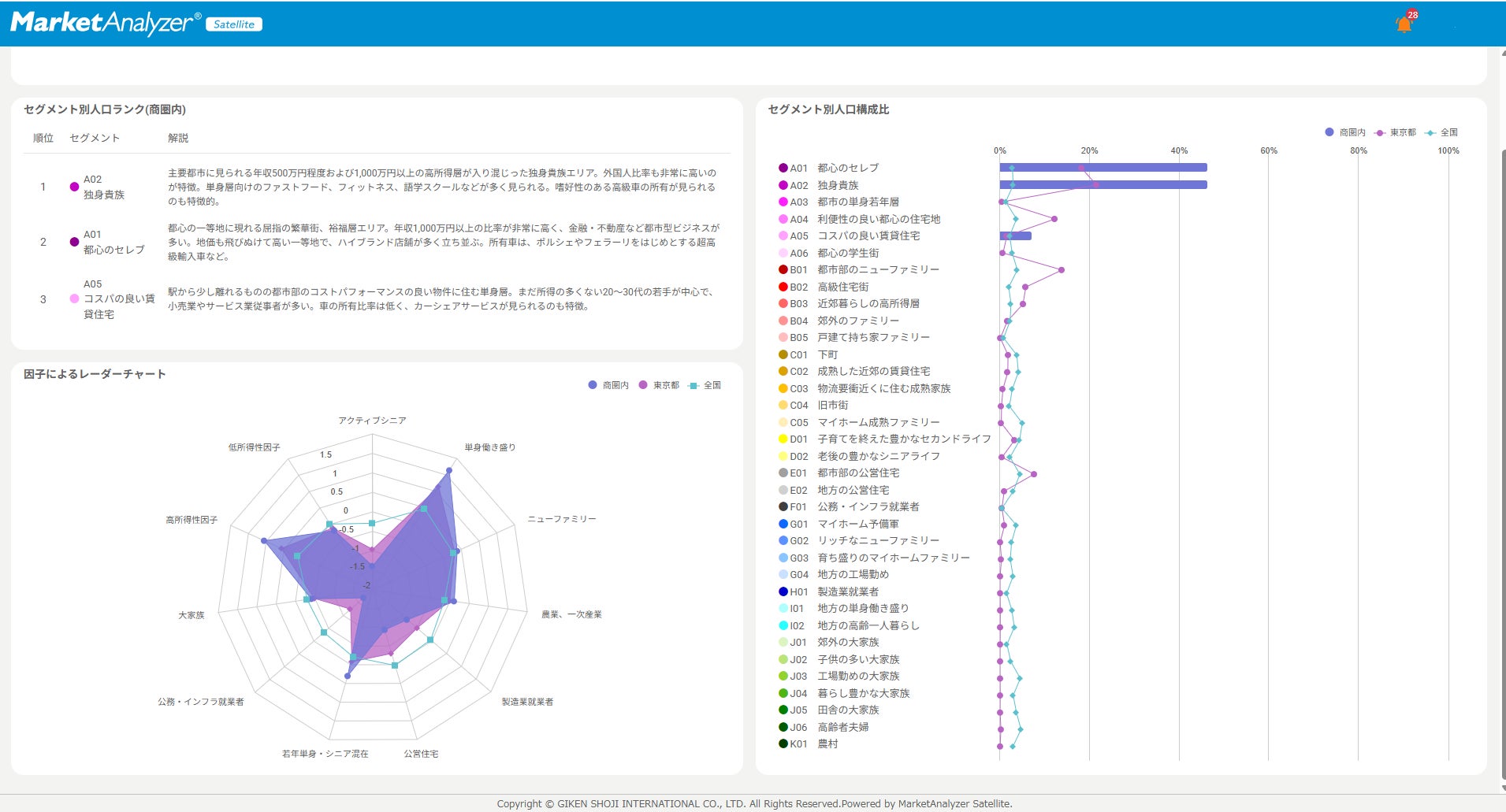The image size is (1506, 812).
Task: Click the 単身働き盛り radar axis label
Action: (x=490, y=447)
